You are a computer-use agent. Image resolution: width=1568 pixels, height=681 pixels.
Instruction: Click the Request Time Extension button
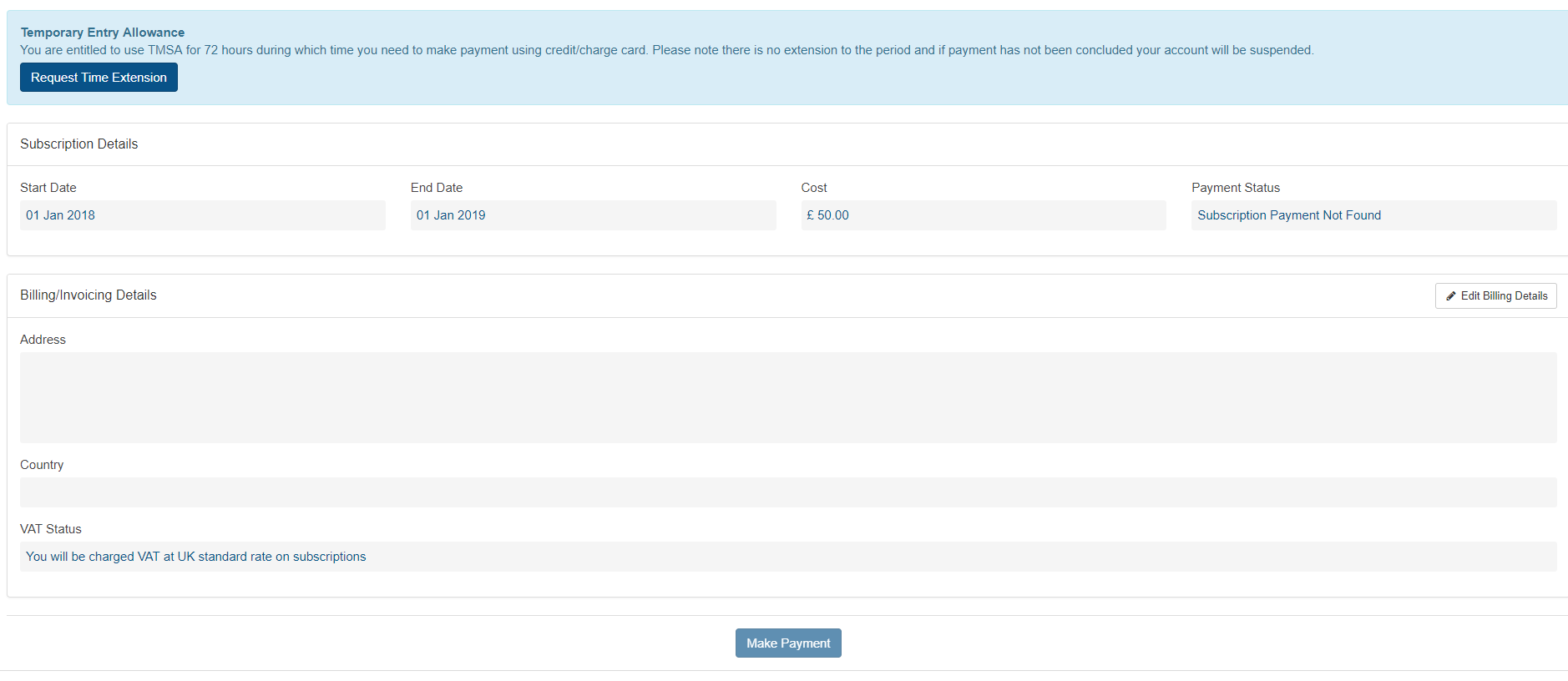99,78
